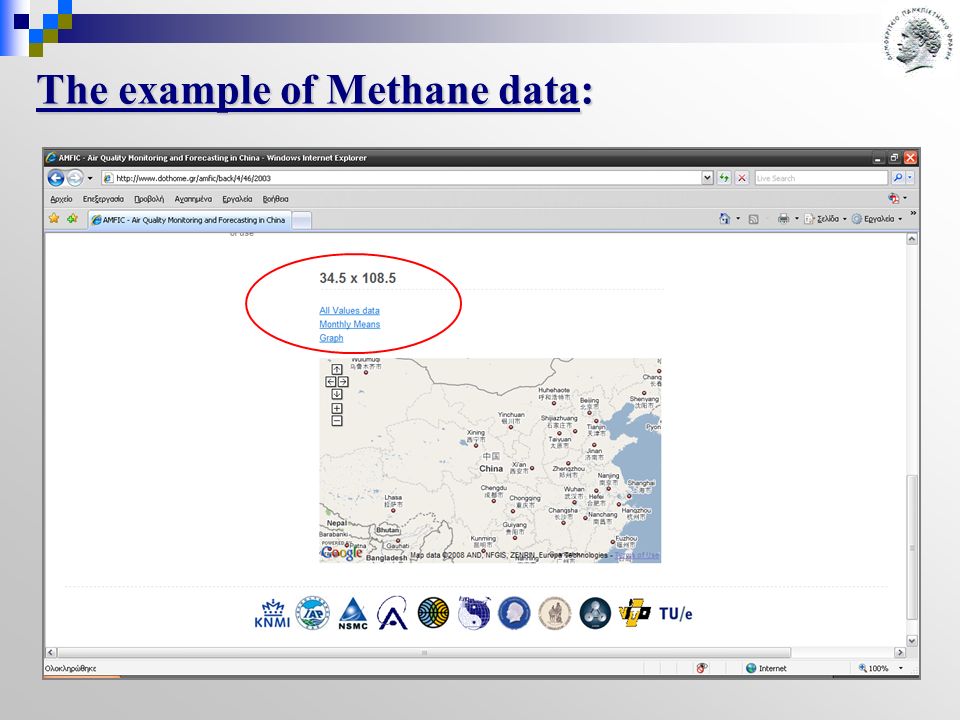Click the Google logo on the map
Screen dimensions: 960x720
point(342,553)
